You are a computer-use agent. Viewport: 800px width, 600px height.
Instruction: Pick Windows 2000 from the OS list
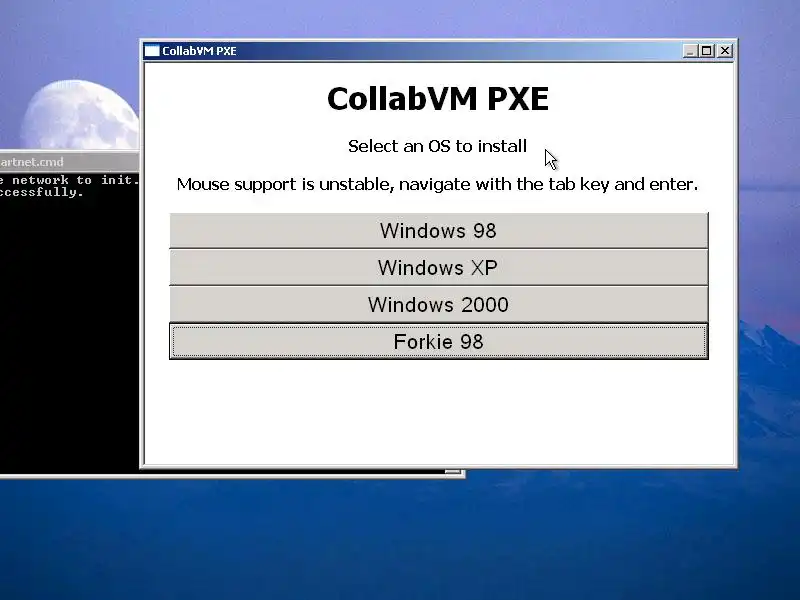pyautogui.click(x=438, y=305)
